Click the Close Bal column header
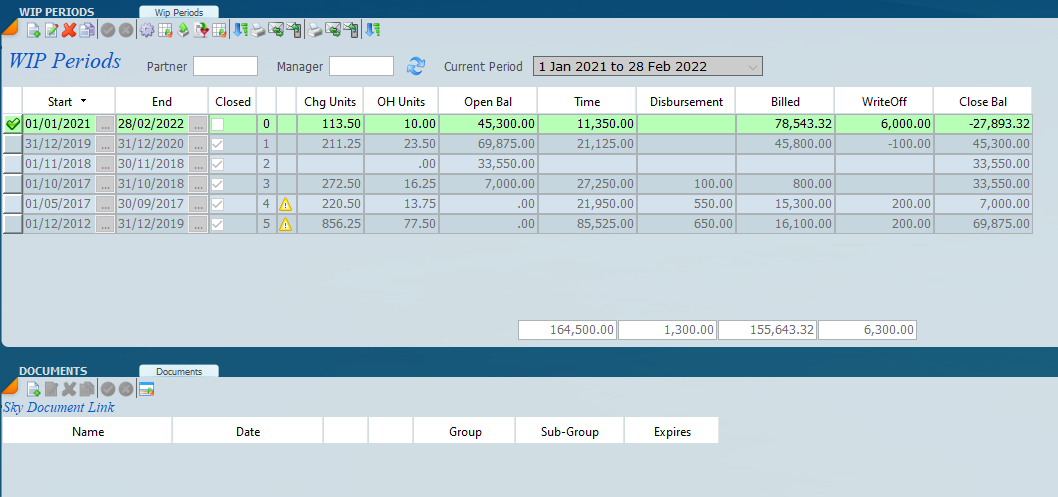The width and height of the screenshot is (1058, 497). pos(982,101)
